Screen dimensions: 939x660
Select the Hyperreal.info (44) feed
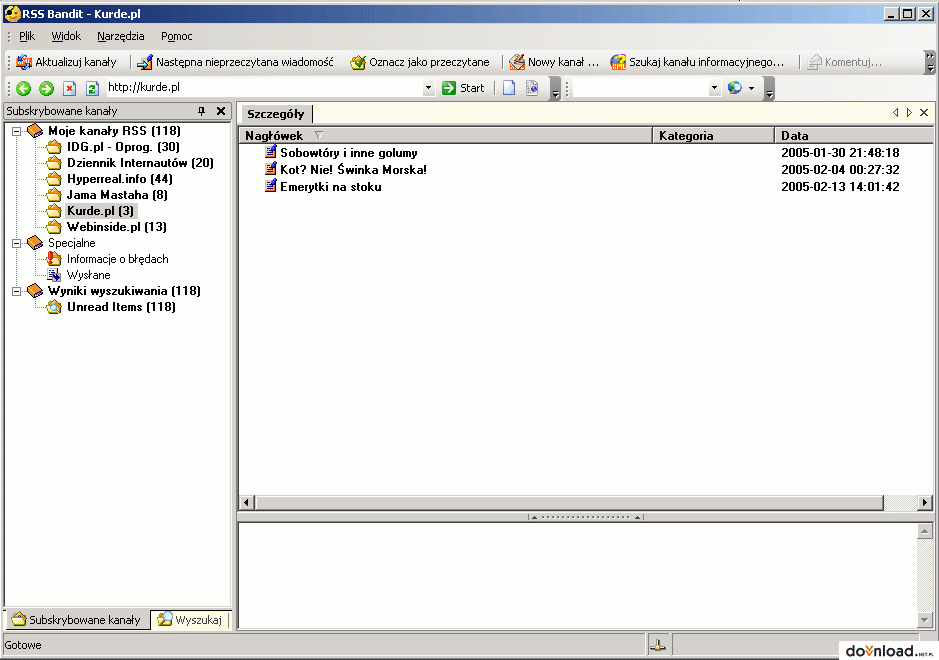click(x=119, y=179)
